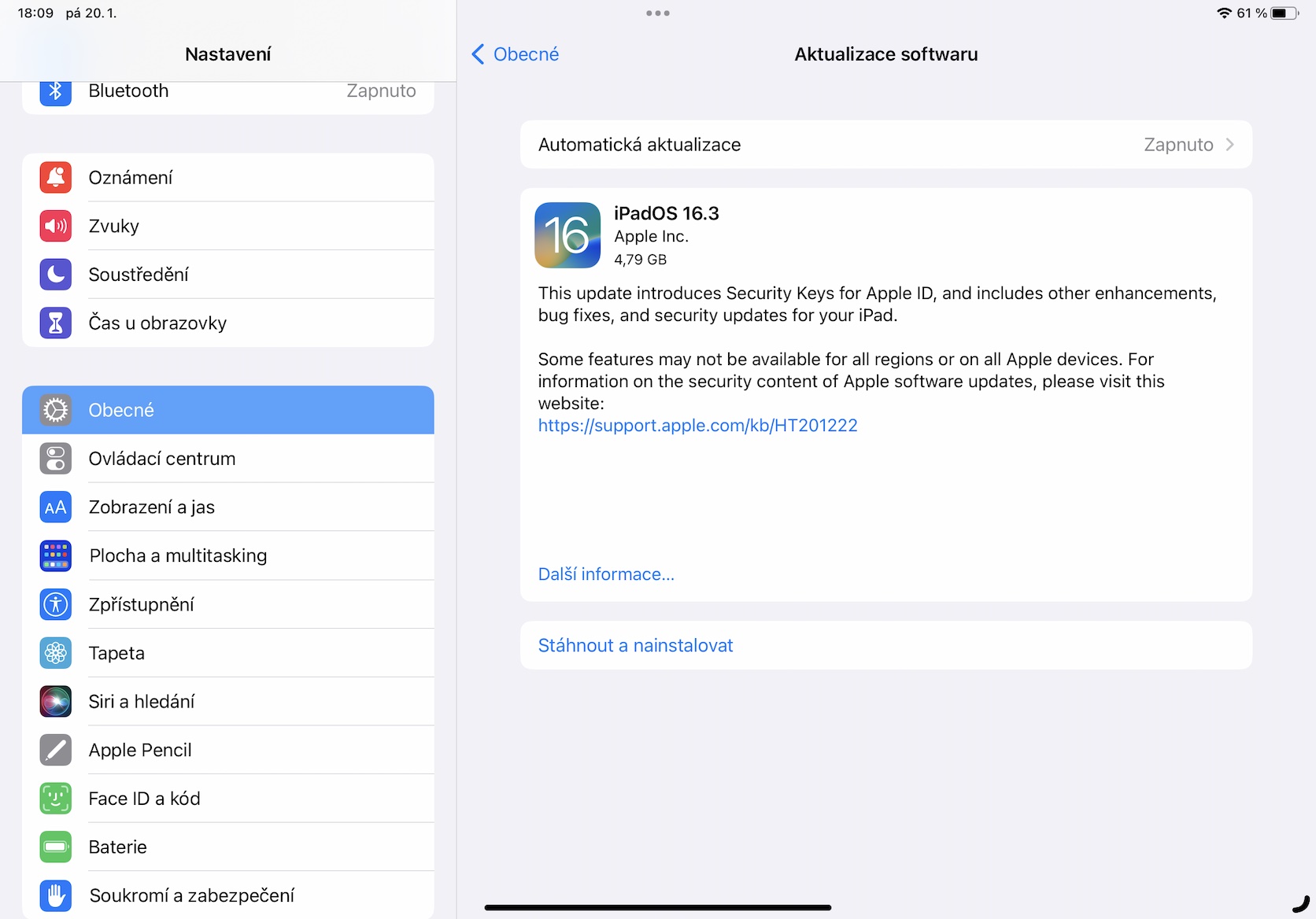Tap the Zpřístupnění label
Image resolution: width=1316 pixels, height=919 pixels.
[141, 604]
